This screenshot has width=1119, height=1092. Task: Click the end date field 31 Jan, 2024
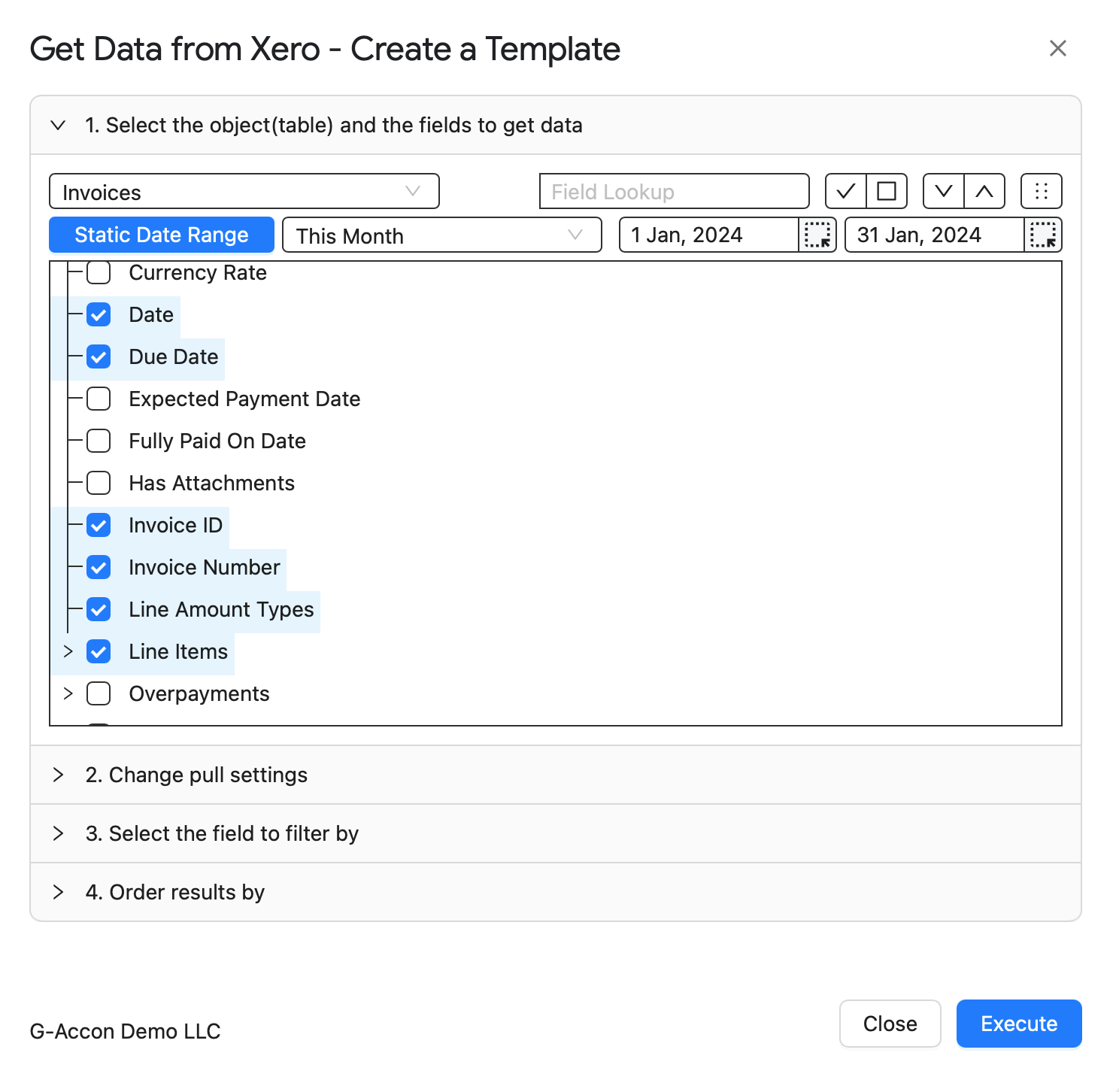935,235
